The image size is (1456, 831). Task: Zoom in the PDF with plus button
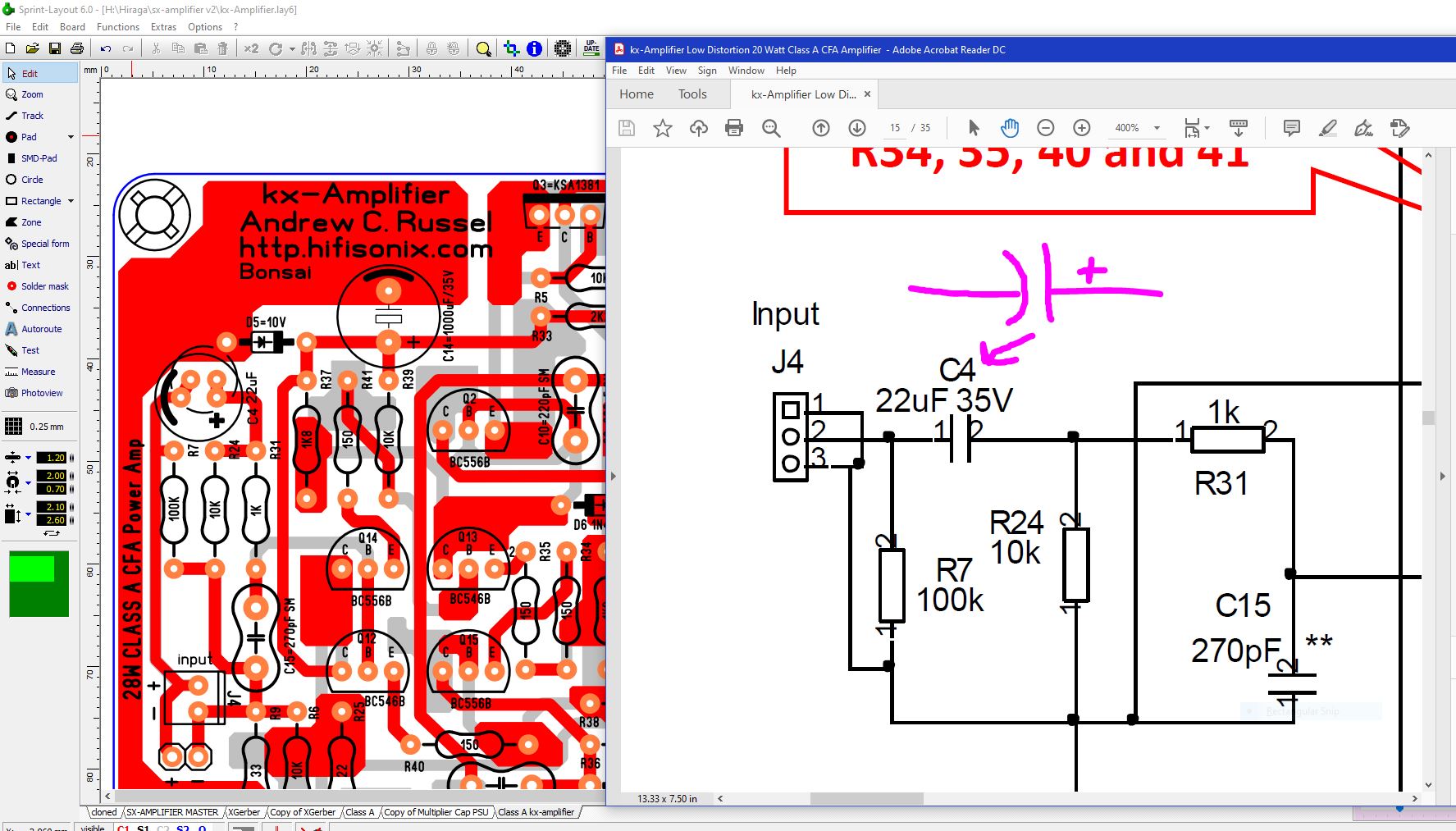click(x=1082, y=128)
